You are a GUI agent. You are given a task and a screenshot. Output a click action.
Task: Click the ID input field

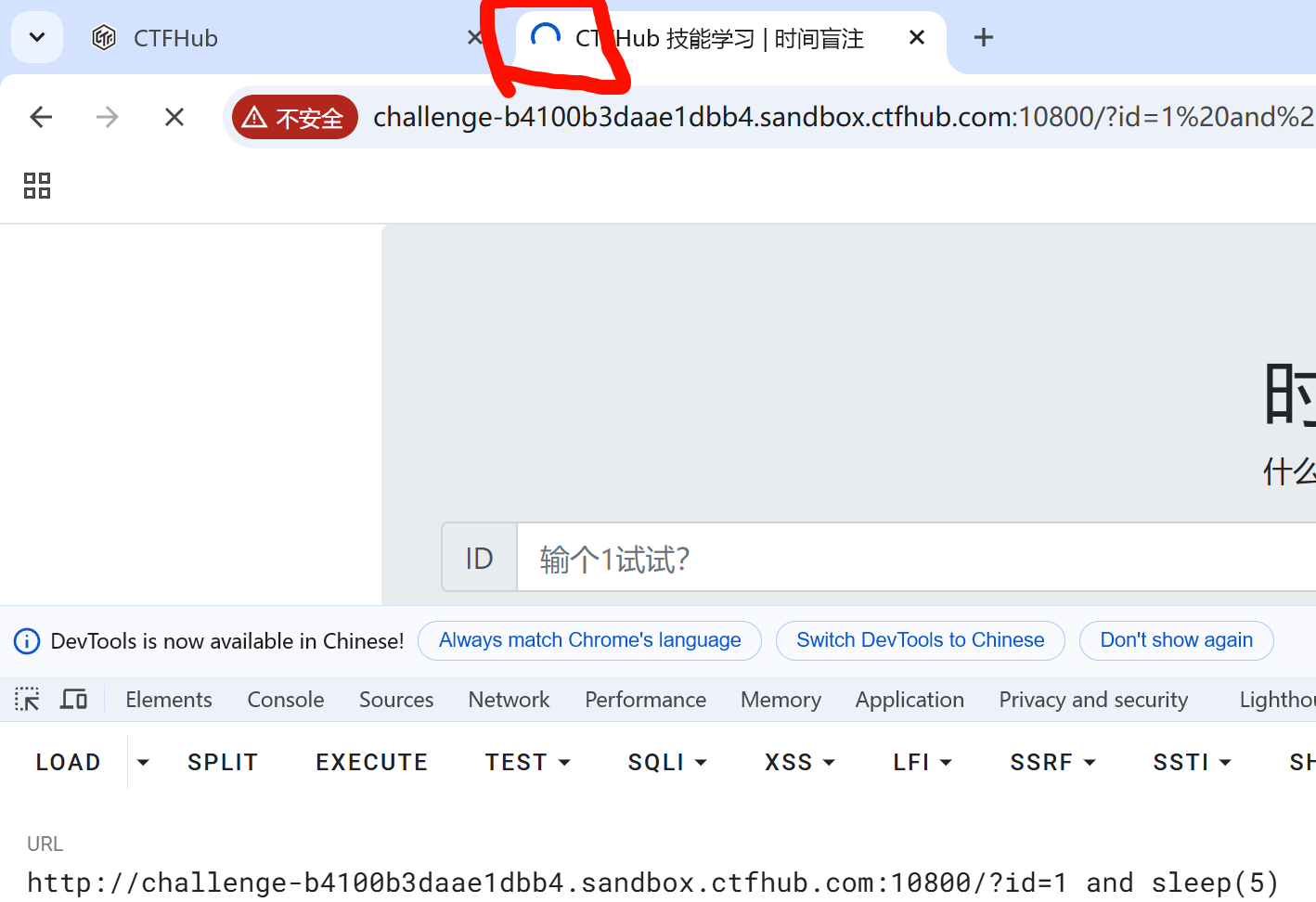[x=916, y=558]
